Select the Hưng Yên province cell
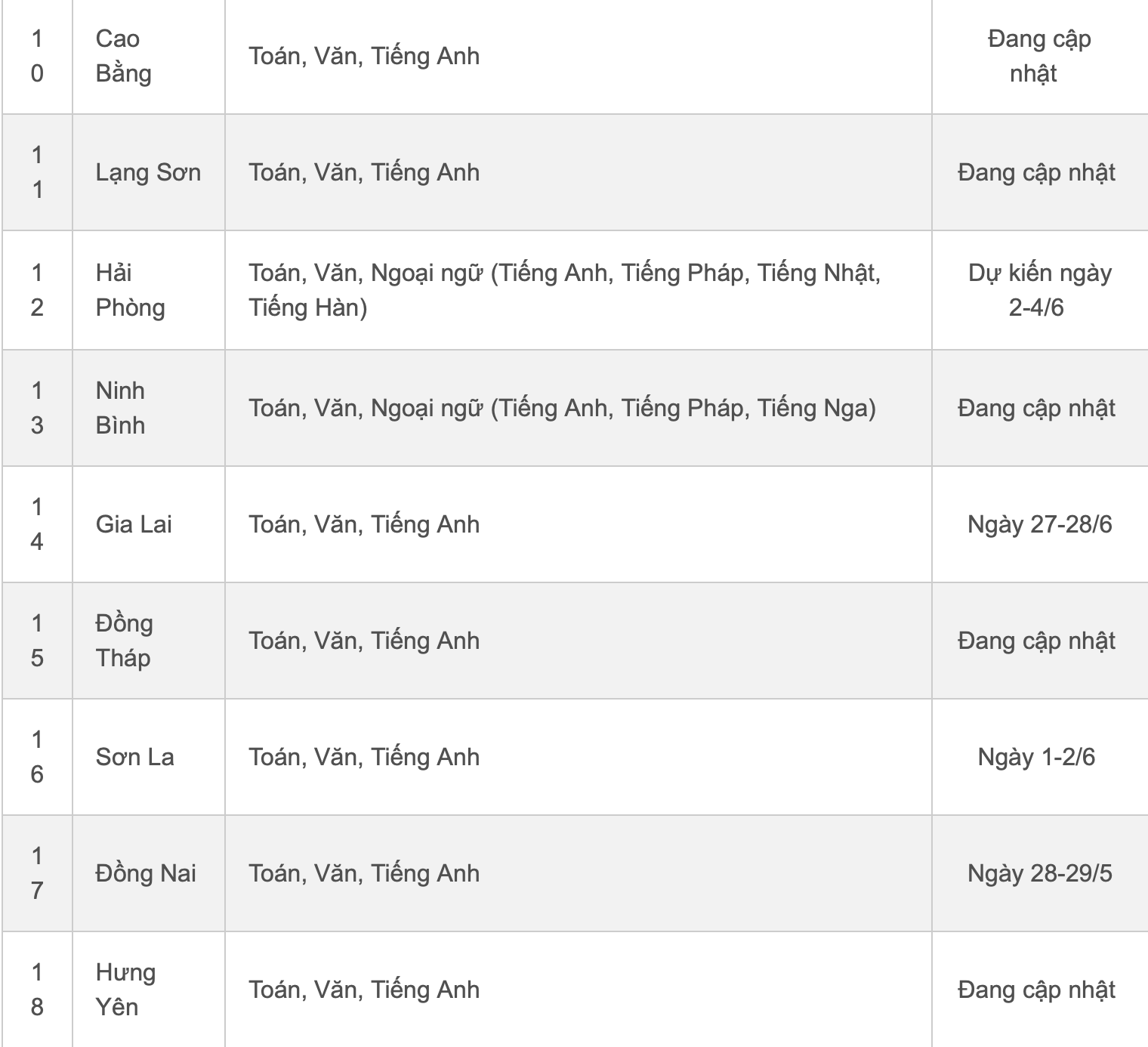The width and height of the screenshot is (1148, 1047). (x=125, y=990)
